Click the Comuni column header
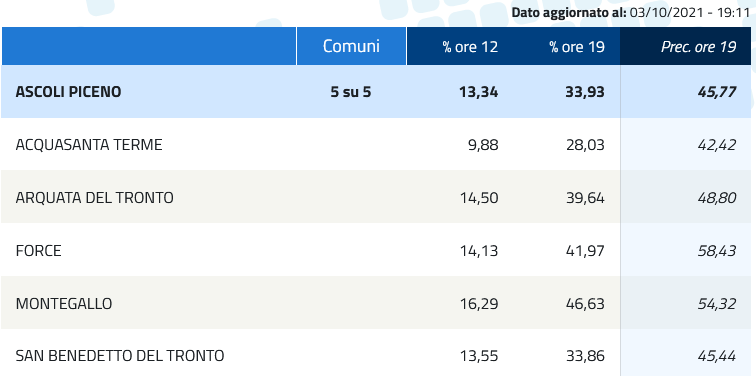756x376 pixels. [x=351, y=46]
